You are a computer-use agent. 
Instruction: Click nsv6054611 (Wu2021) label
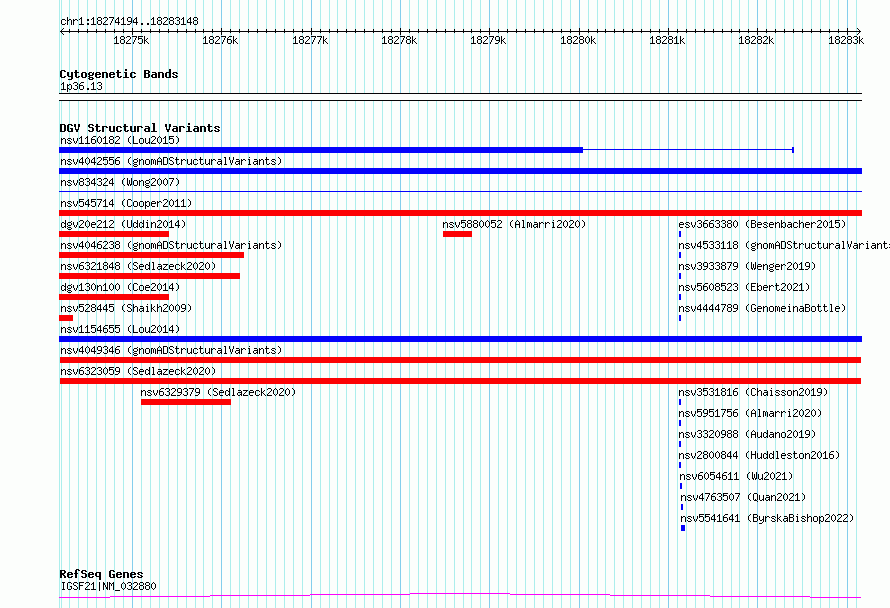click(736, 476)
